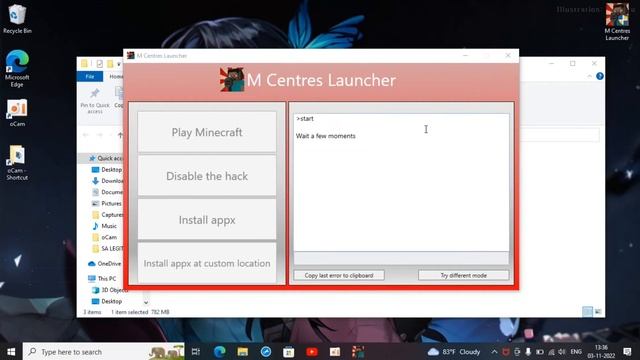640x360 pixels.
Task: Click the launcher title bar app icon
Action: [x=131, y=56]
